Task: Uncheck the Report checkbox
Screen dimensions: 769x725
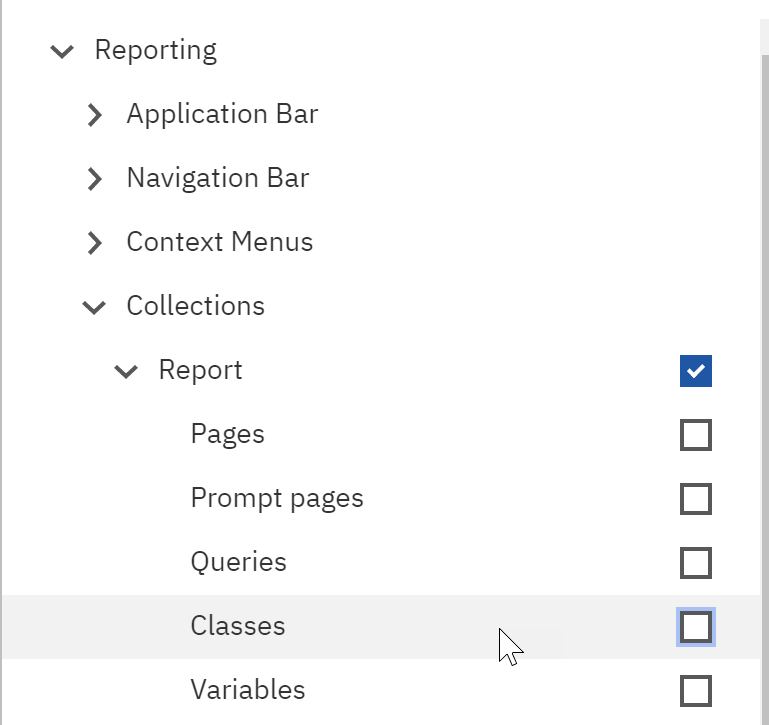Action: tap(695, 371)
